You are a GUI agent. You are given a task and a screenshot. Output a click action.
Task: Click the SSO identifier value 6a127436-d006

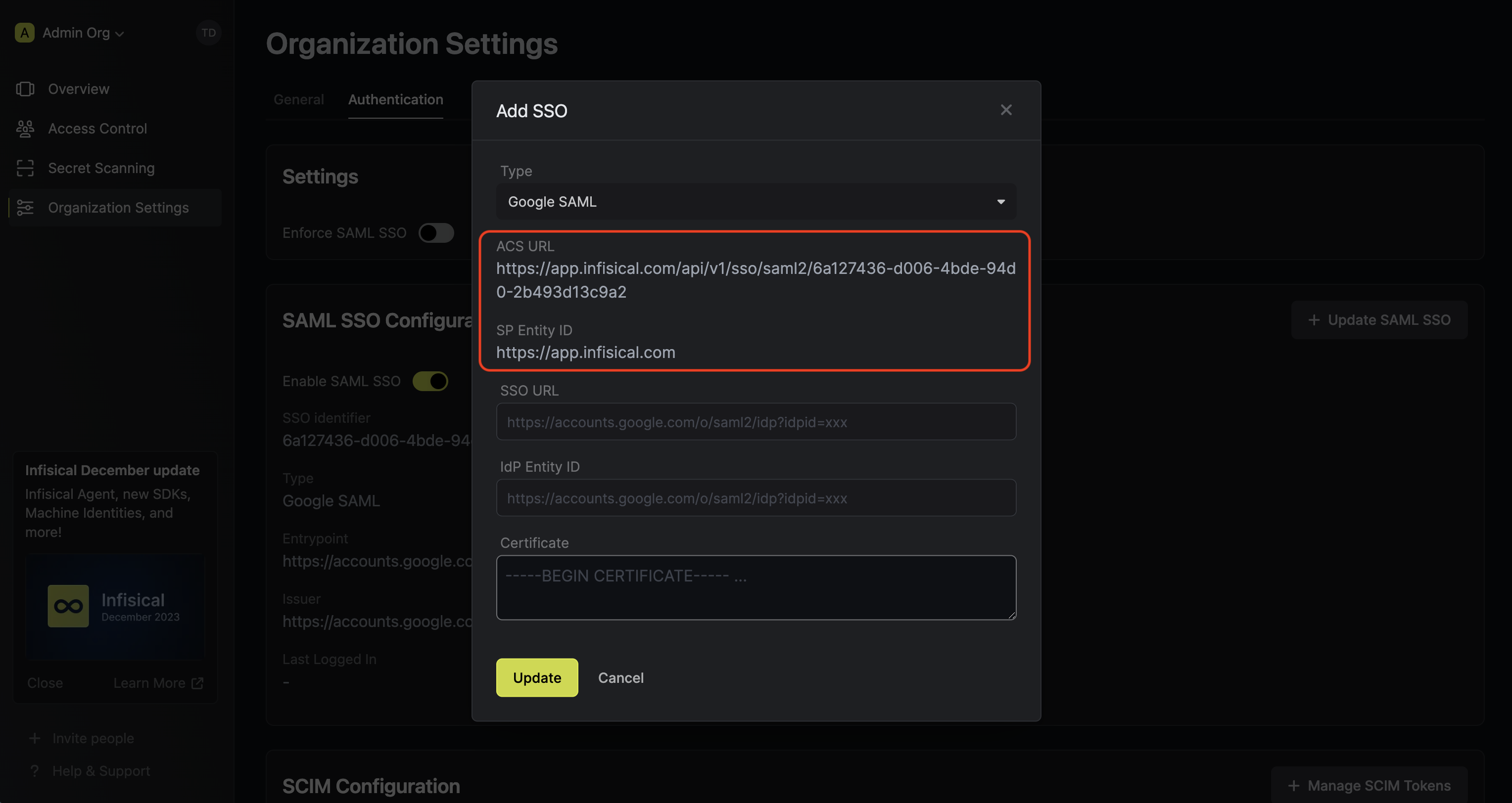click(x=376, y=441)
